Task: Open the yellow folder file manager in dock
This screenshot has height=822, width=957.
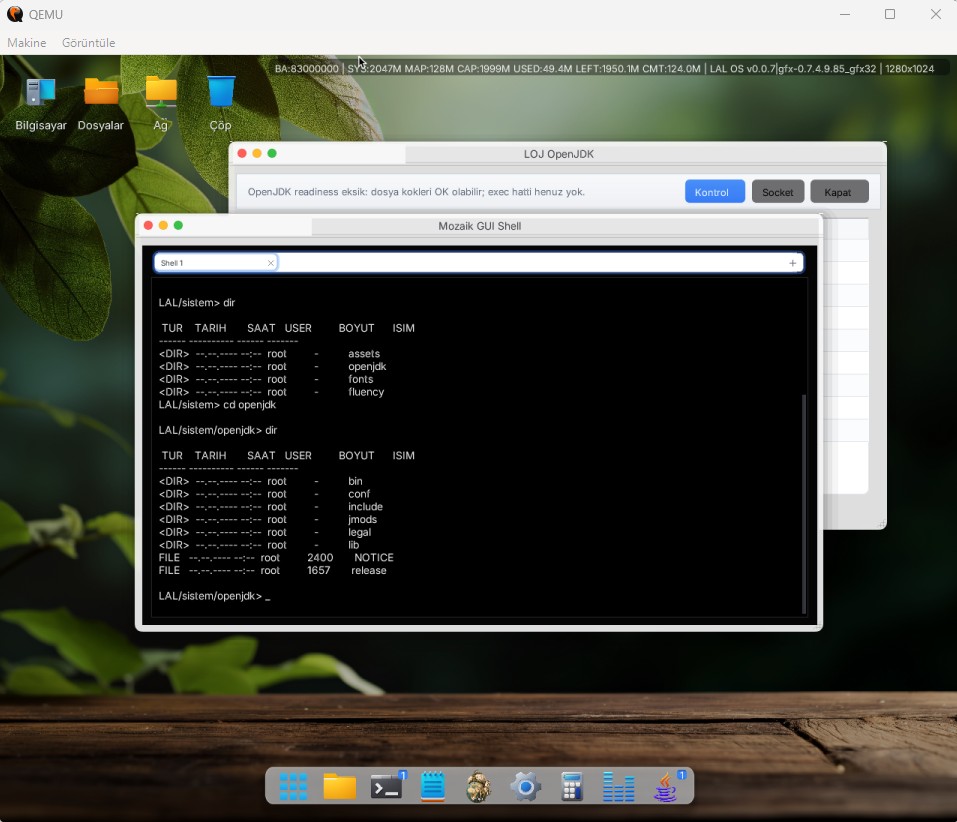Action: (339, 786)
